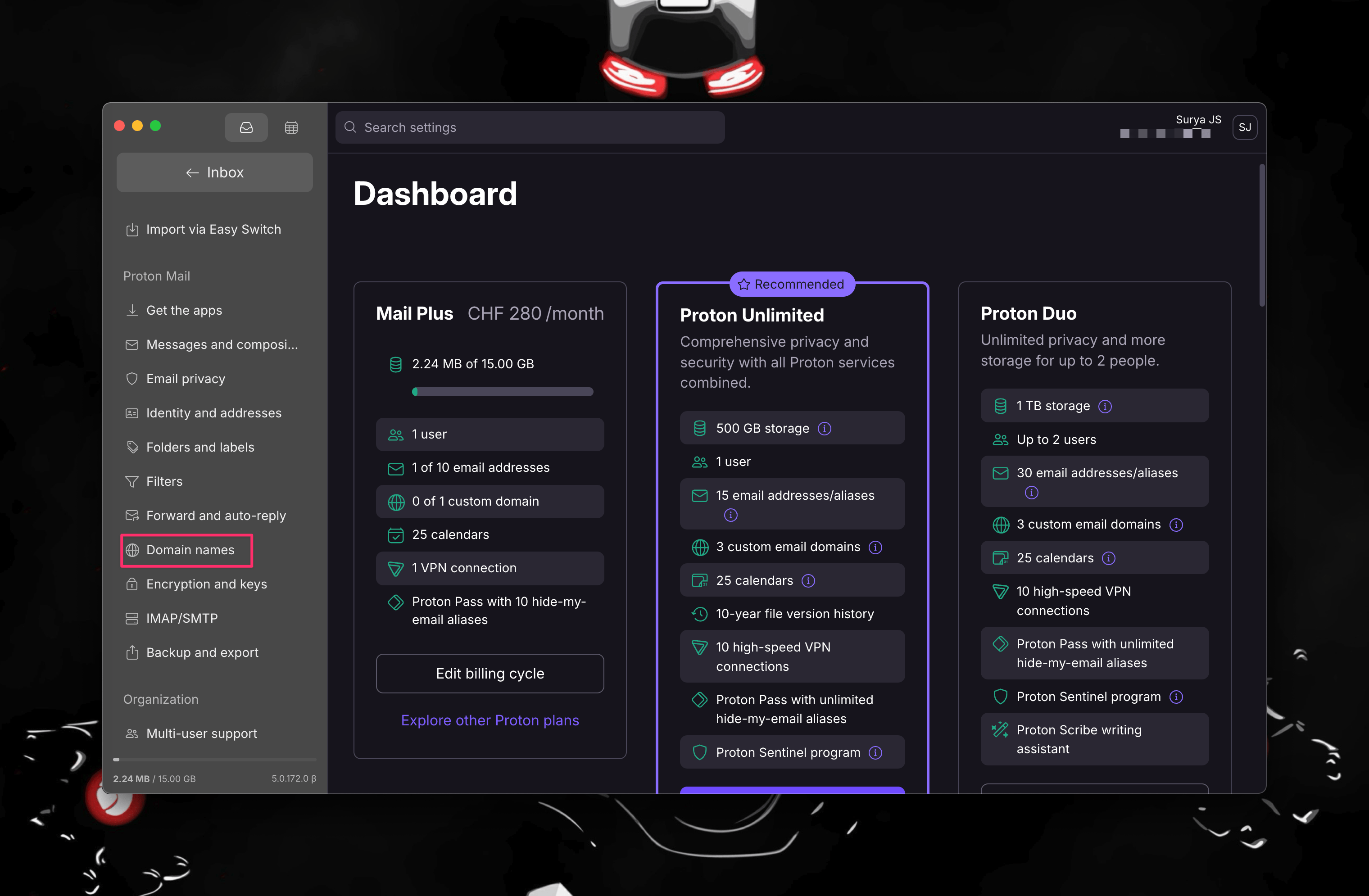Open the calendar grid icon in toolbar

[x=291, y=128]
